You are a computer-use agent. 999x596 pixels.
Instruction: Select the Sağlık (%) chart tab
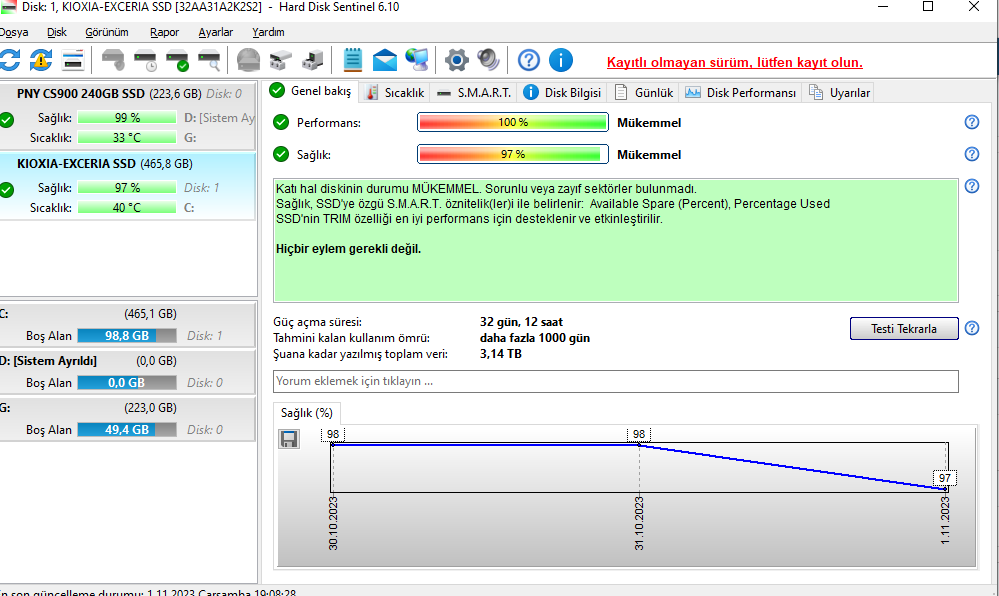point(307,413)
